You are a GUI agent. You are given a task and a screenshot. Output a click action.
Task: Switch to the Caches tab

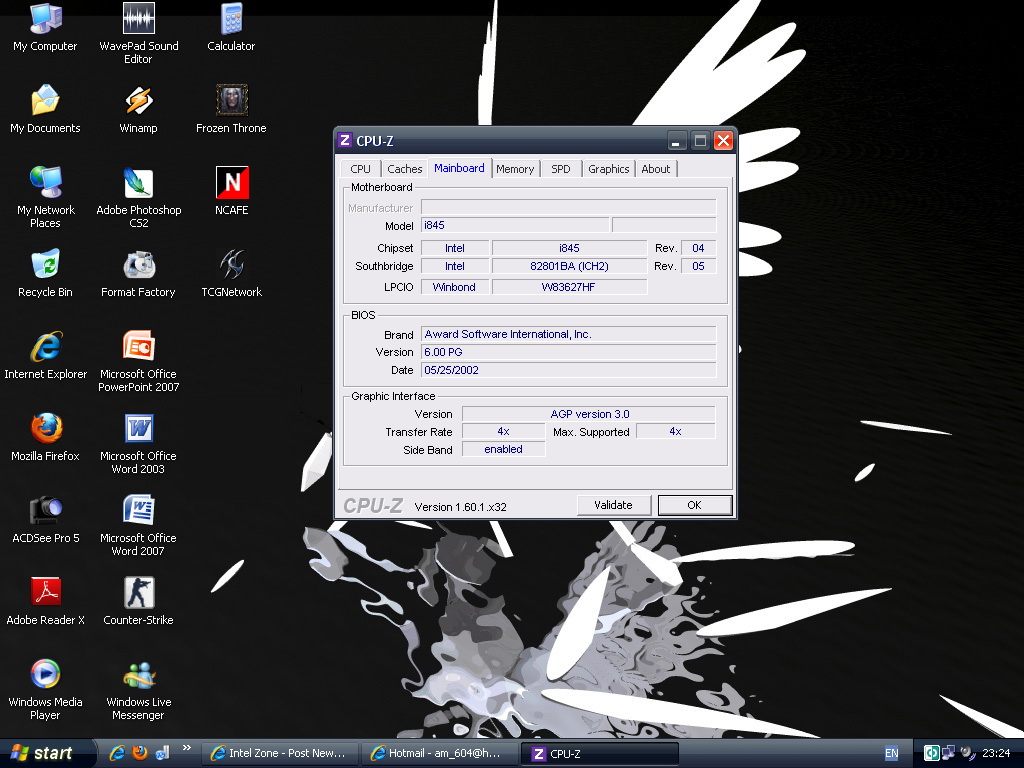coord(404,169)
